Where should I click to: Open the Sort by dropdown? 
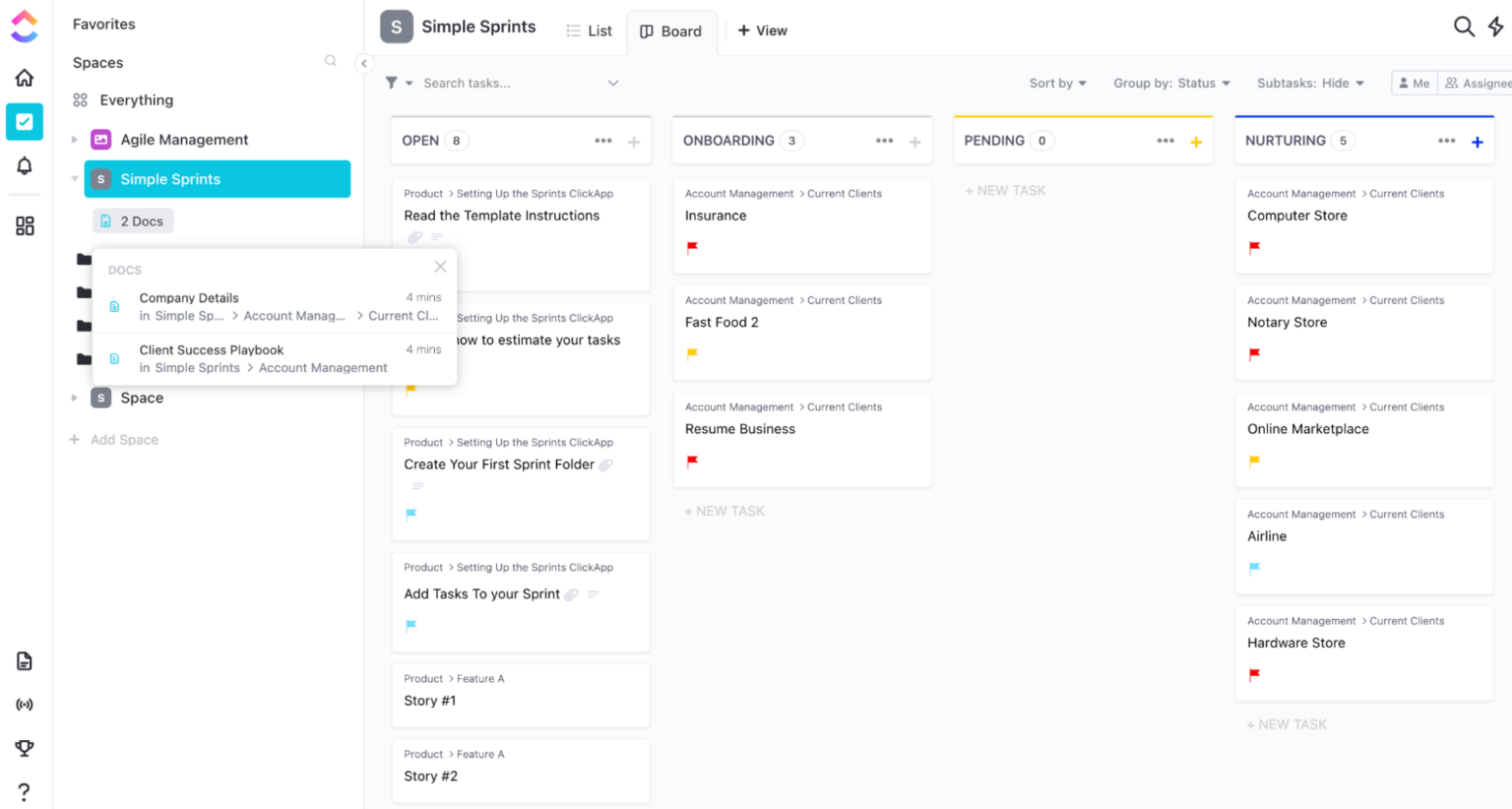click(1057, 83)
